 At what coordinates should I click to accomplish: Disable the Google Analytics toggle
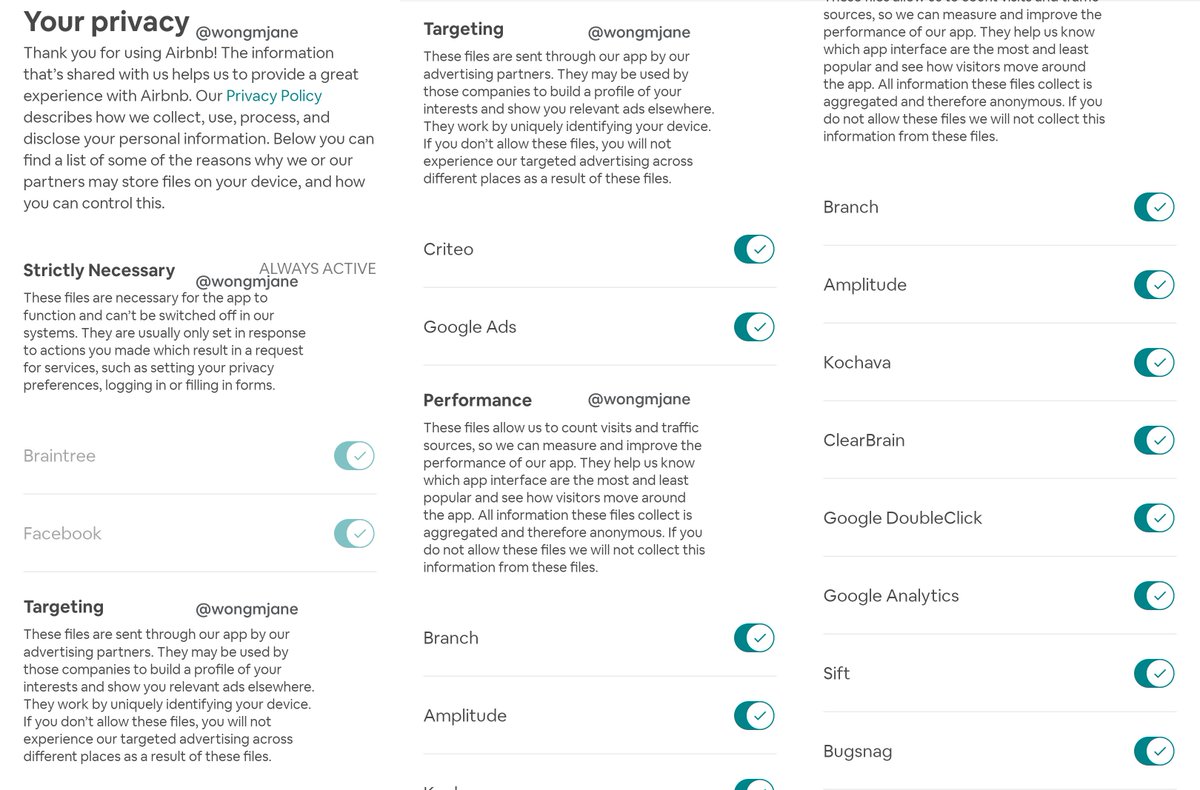click(1154, 596)
